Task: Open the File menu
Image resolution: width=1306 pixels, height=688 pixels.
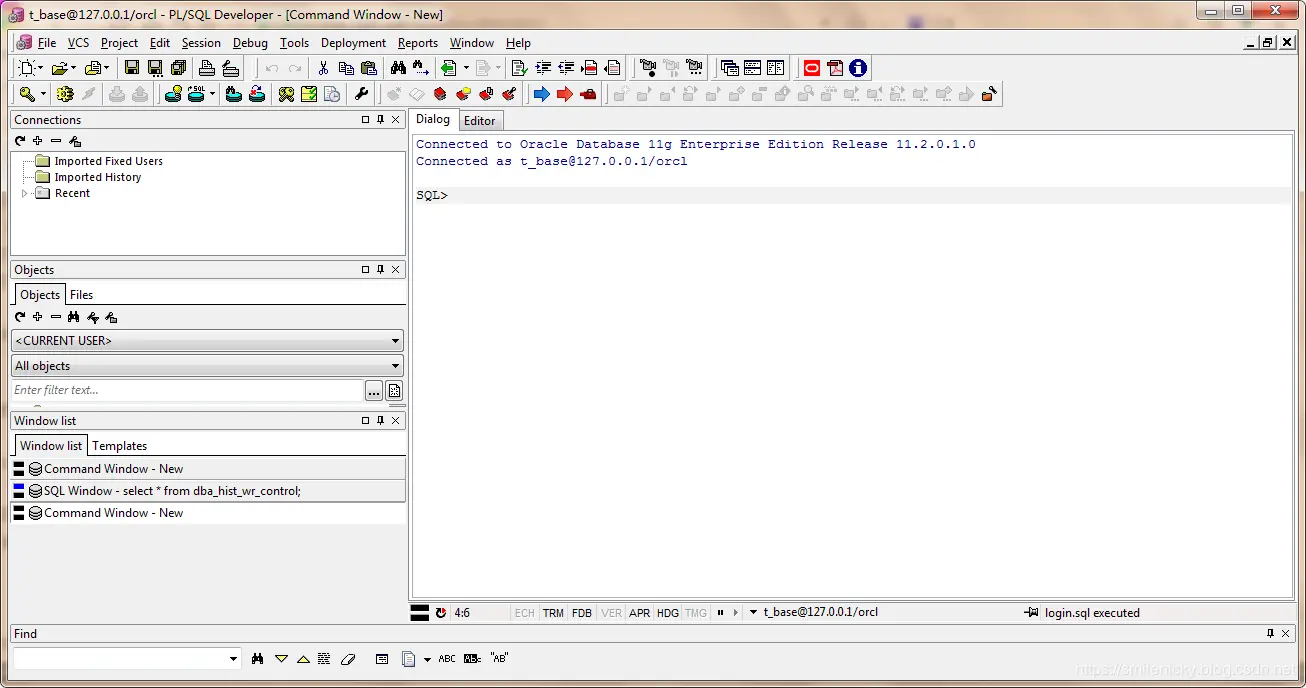Action: click(47, 43)
